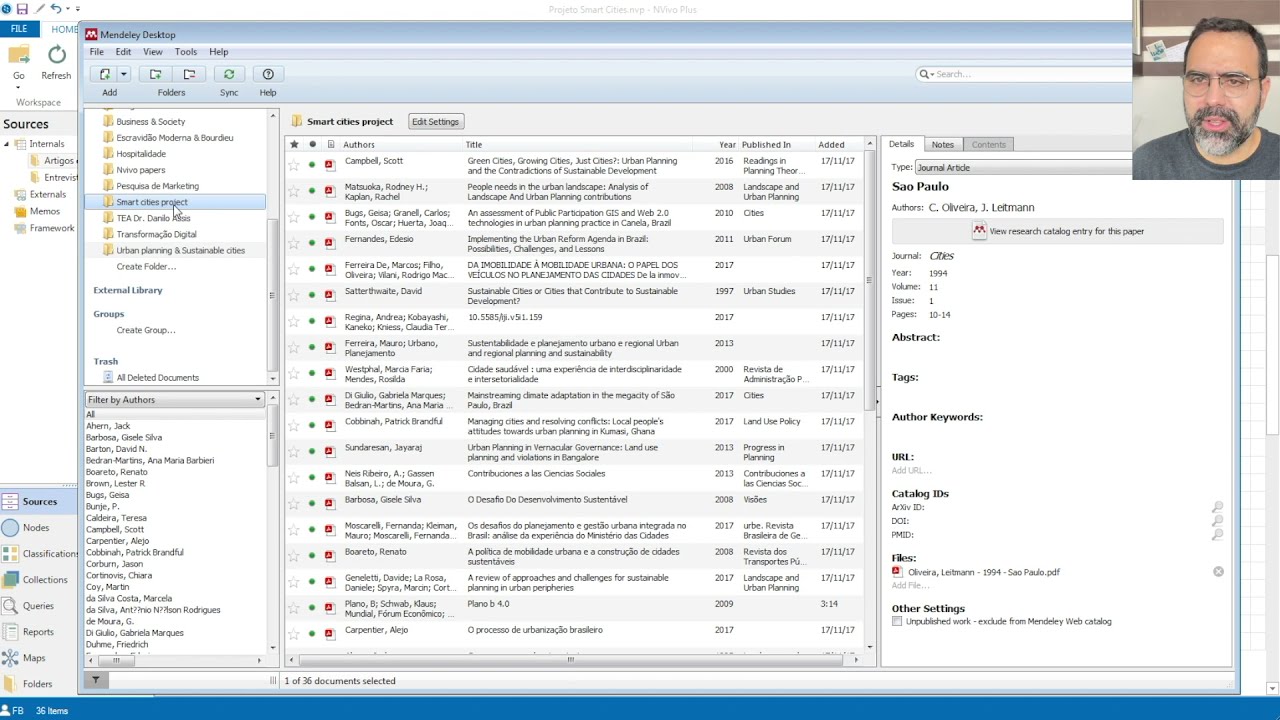
Task: Select the Nvivo papers folder
Action: tap(140, 170)
